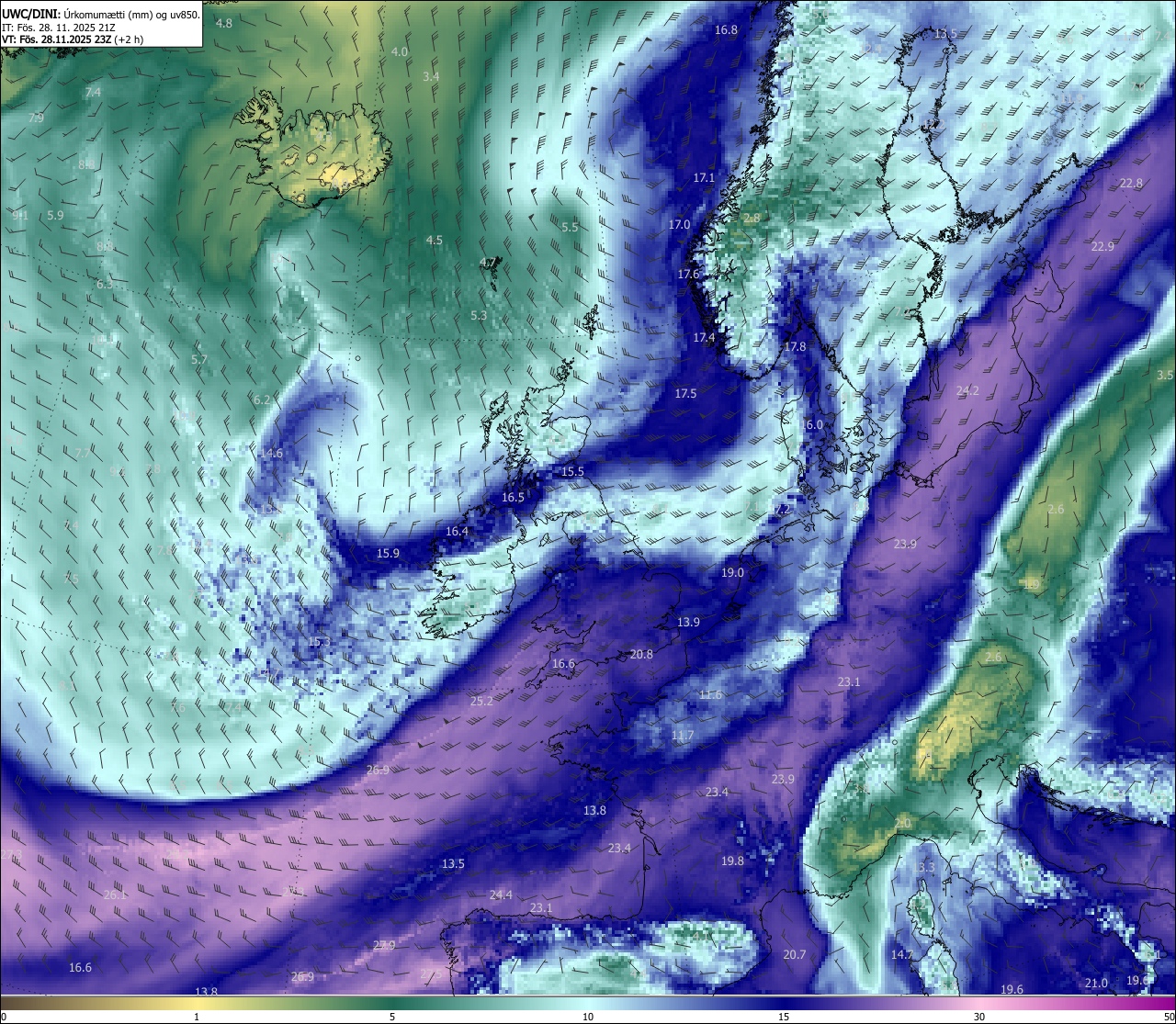Click the colorbar label '15'
The image size is (1176, 1024).
(784, 1017)
